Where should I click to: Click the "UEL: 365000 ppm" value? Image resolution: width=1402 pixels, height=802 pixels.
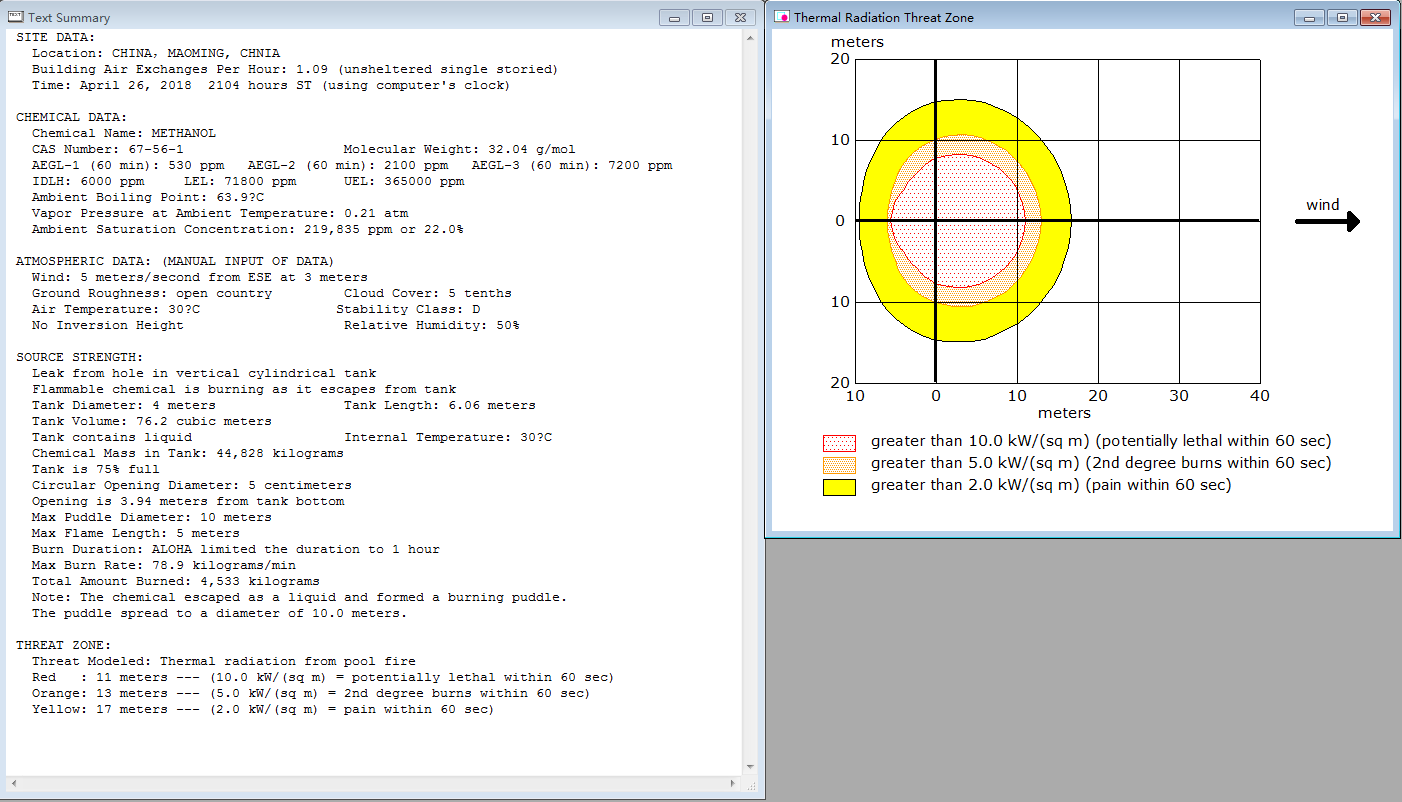pyautogui.click(x=404, y=181)
